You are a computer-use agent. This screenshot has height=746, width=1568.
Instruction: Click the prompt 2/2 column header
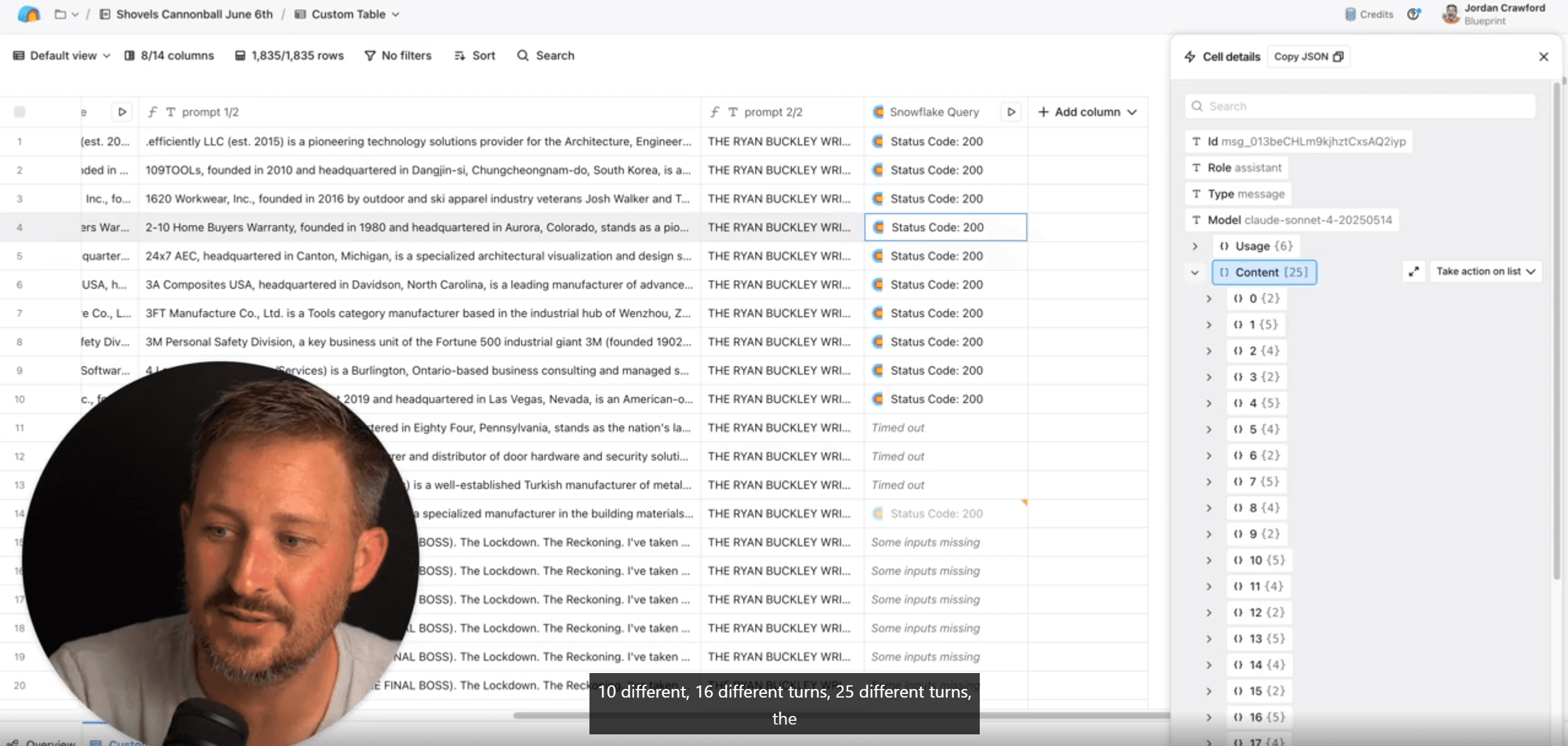(782, 112)
